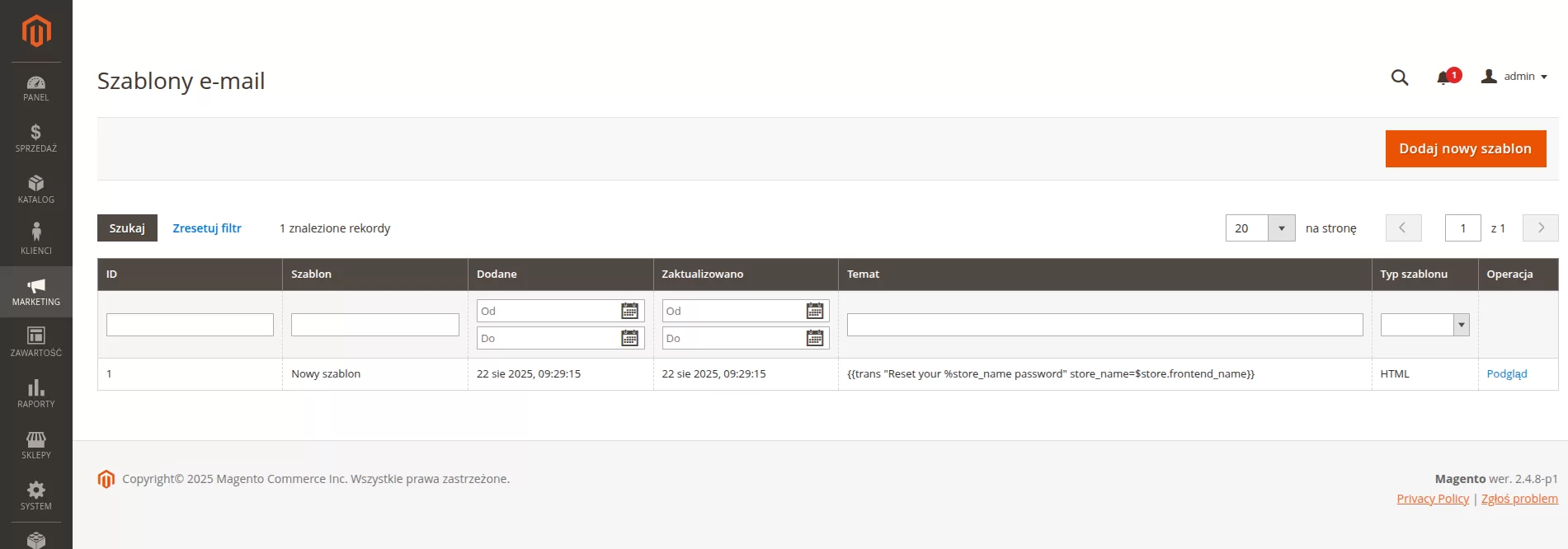The image size is (1568, 549).
Task: Open the System menu in sidebar
Action: 36,495
